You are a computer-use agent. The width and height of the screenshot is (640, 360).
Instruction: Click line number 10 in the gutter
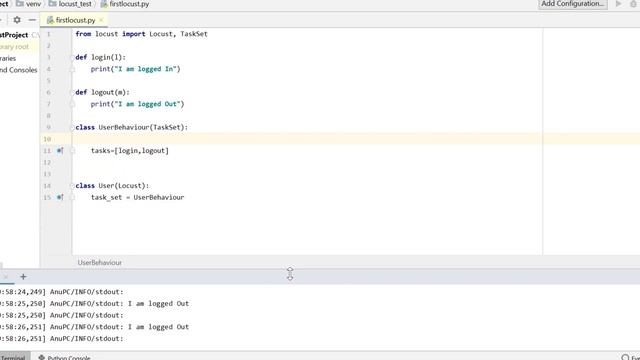click(x=47, y=139)
